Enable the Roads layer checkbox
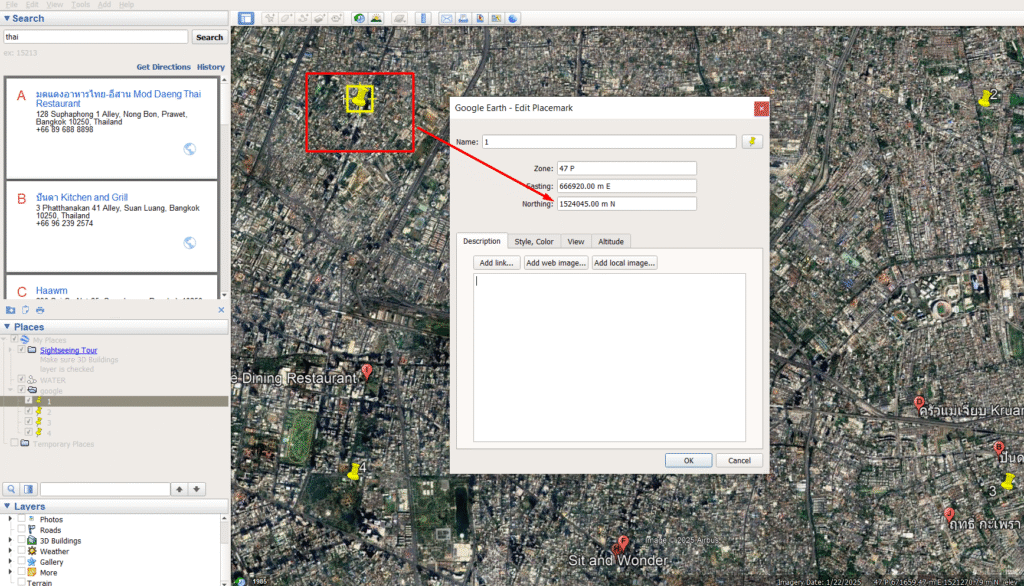Image resolution: width=1024 pixels, height=586 pixels. (22, 529)
